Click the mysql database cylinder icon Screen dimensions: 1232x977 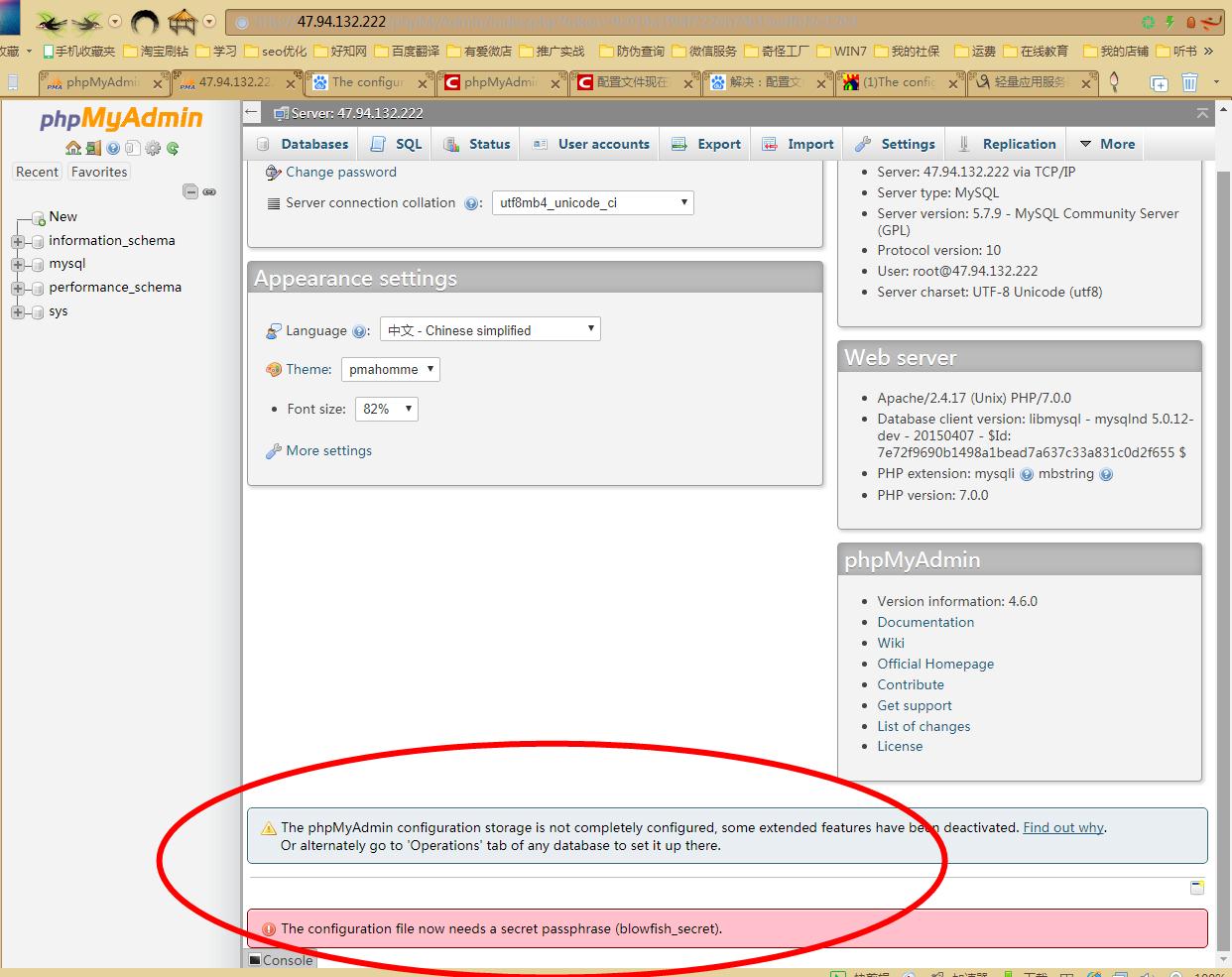coord(39,264)
